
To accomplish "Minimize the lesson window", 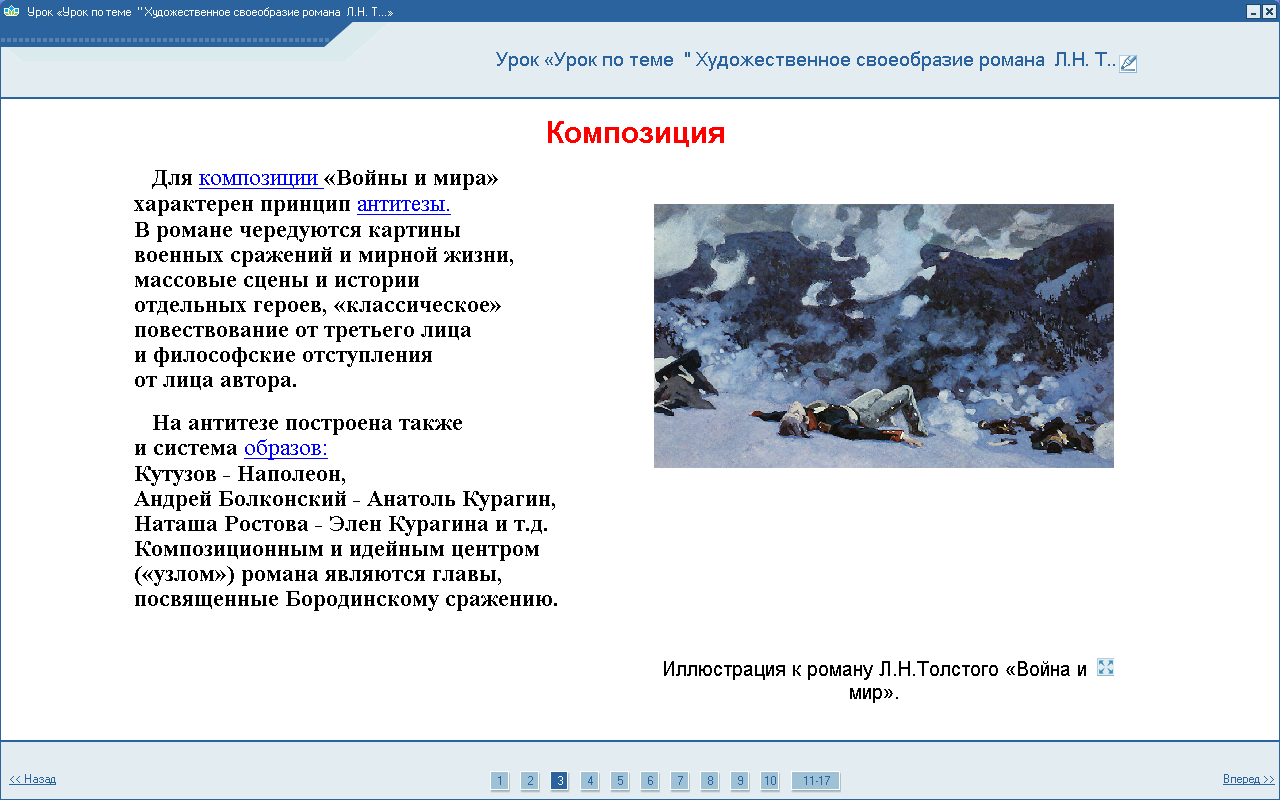I will click(1253, 10).
